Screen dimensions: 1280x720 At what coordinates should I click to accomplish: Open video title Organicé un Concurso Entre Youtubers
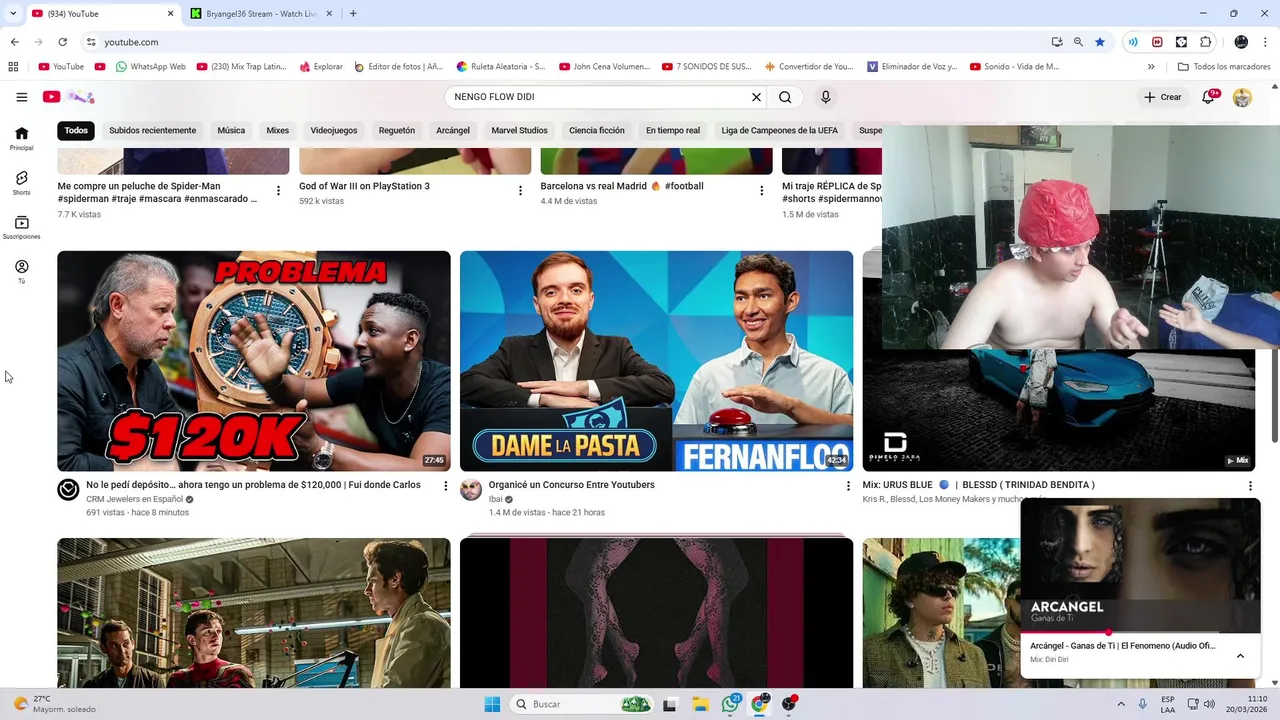572,485
